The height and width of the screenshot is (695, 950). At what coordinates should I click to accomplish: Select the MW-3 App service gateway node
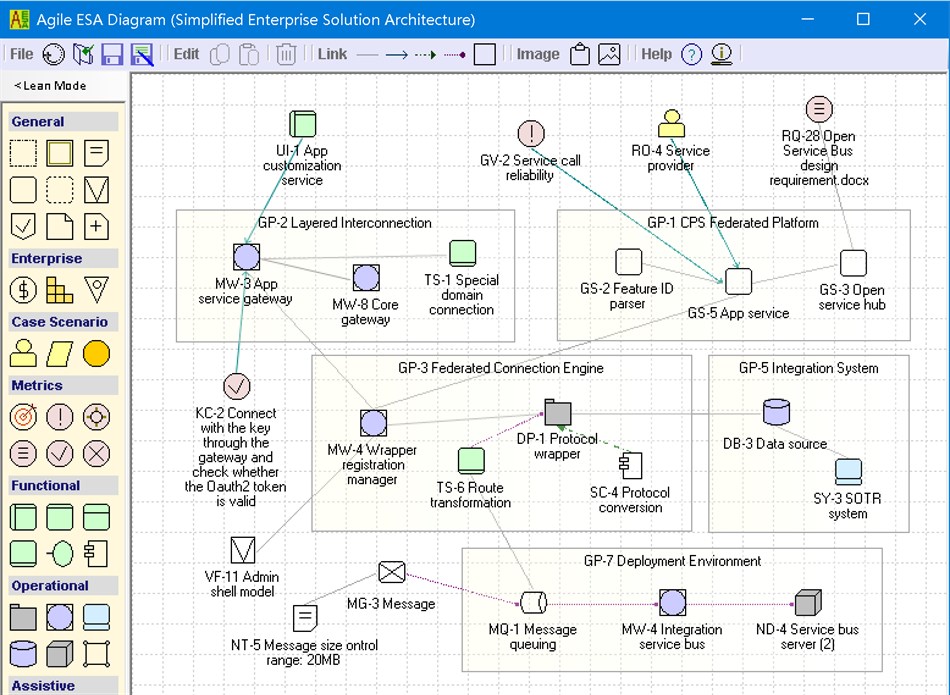click(x=247, y=257)
